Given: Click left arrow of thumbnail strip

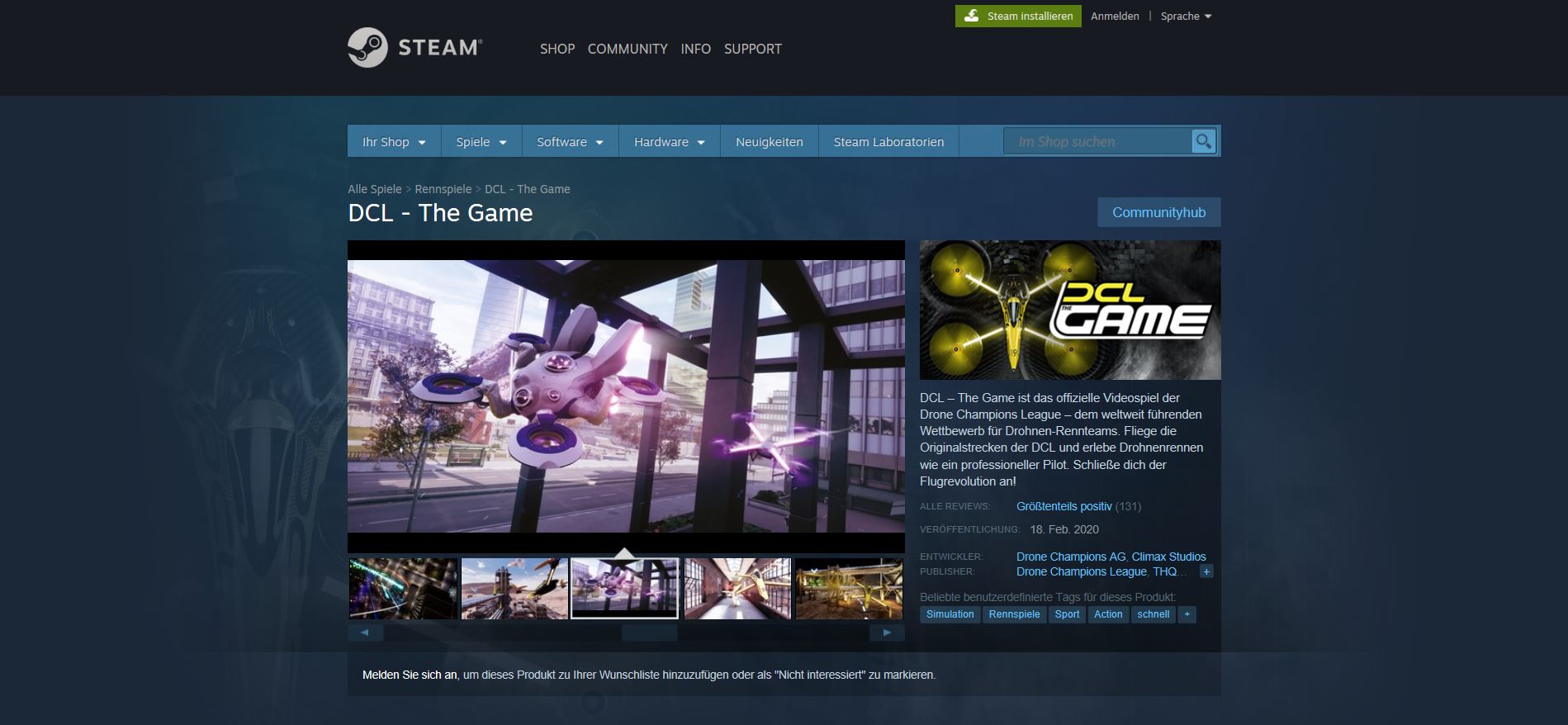Looking at the screenshot, I should 365,633.
